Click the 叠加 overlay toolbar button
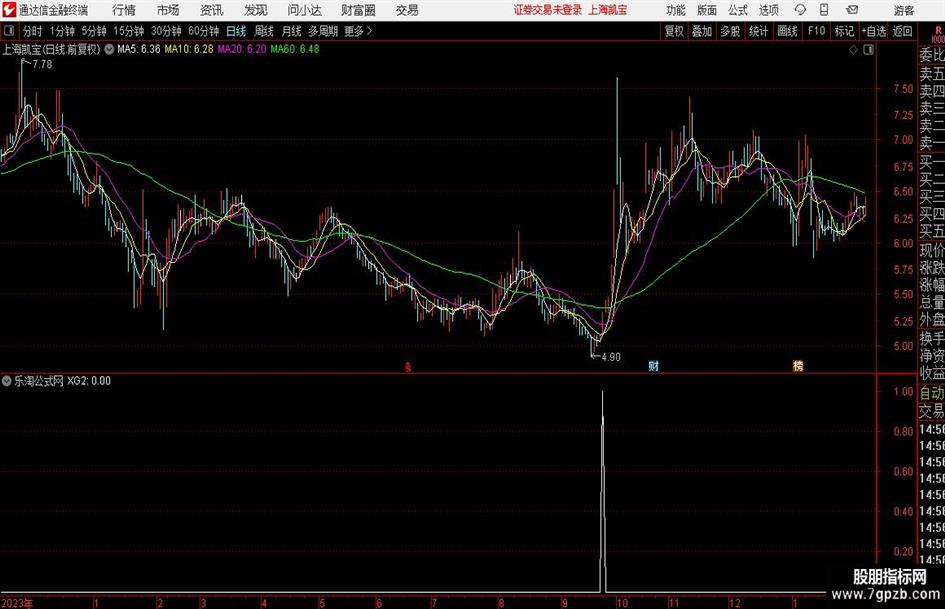Viewport: 945px width, 609px height. point(702,31)
